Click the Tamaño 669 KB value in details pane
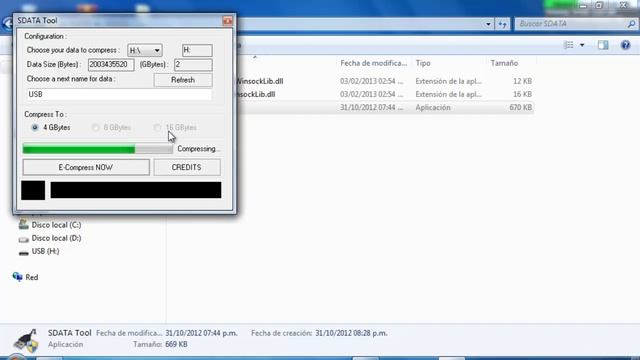The width and height of the screenshot is (640, 360). click(176, 344)
